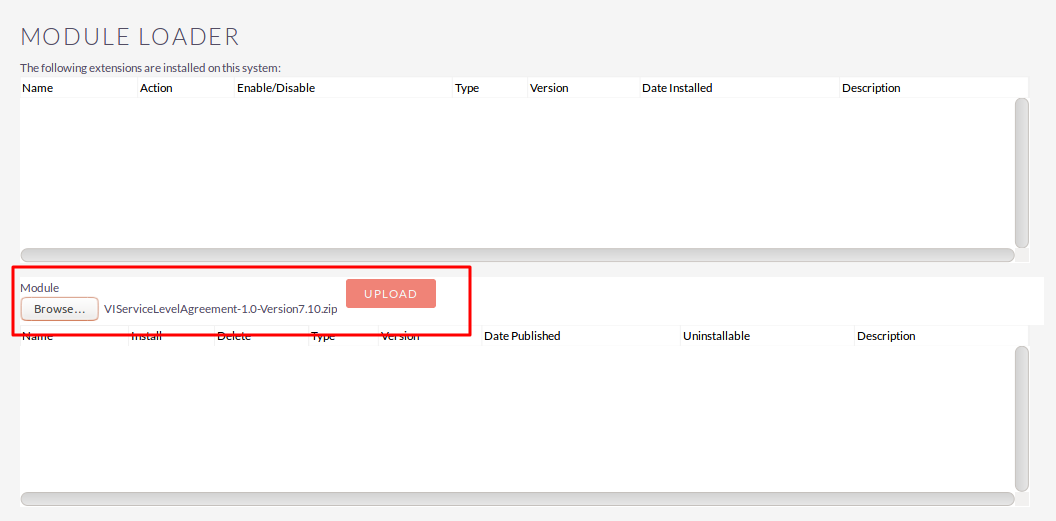Image resolution: width=1056 pixels, height=521 pixels.
Task: Click the installed extensions description sentence
Action: [x=150, y=68]
